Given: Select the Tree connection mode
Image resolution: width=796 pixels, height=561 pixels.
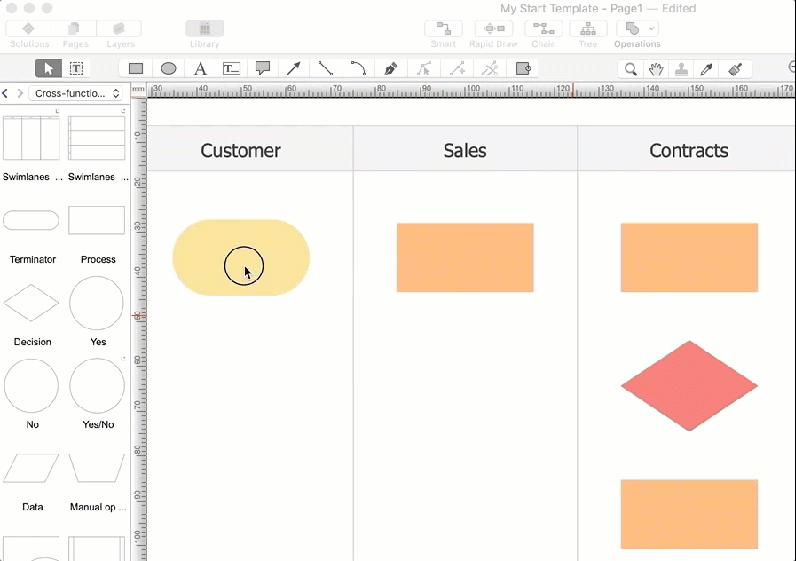Looking at the screenshot, I should [588, 29].
